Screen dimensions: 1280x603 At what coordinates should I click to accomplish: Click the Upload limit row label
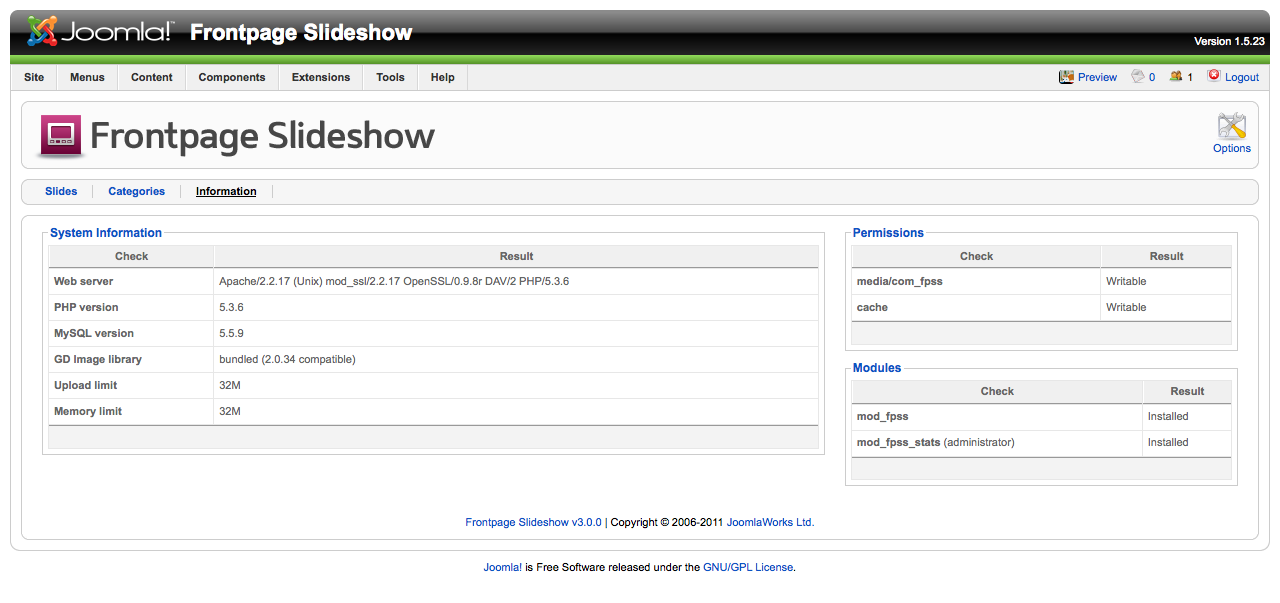point(86,385)
